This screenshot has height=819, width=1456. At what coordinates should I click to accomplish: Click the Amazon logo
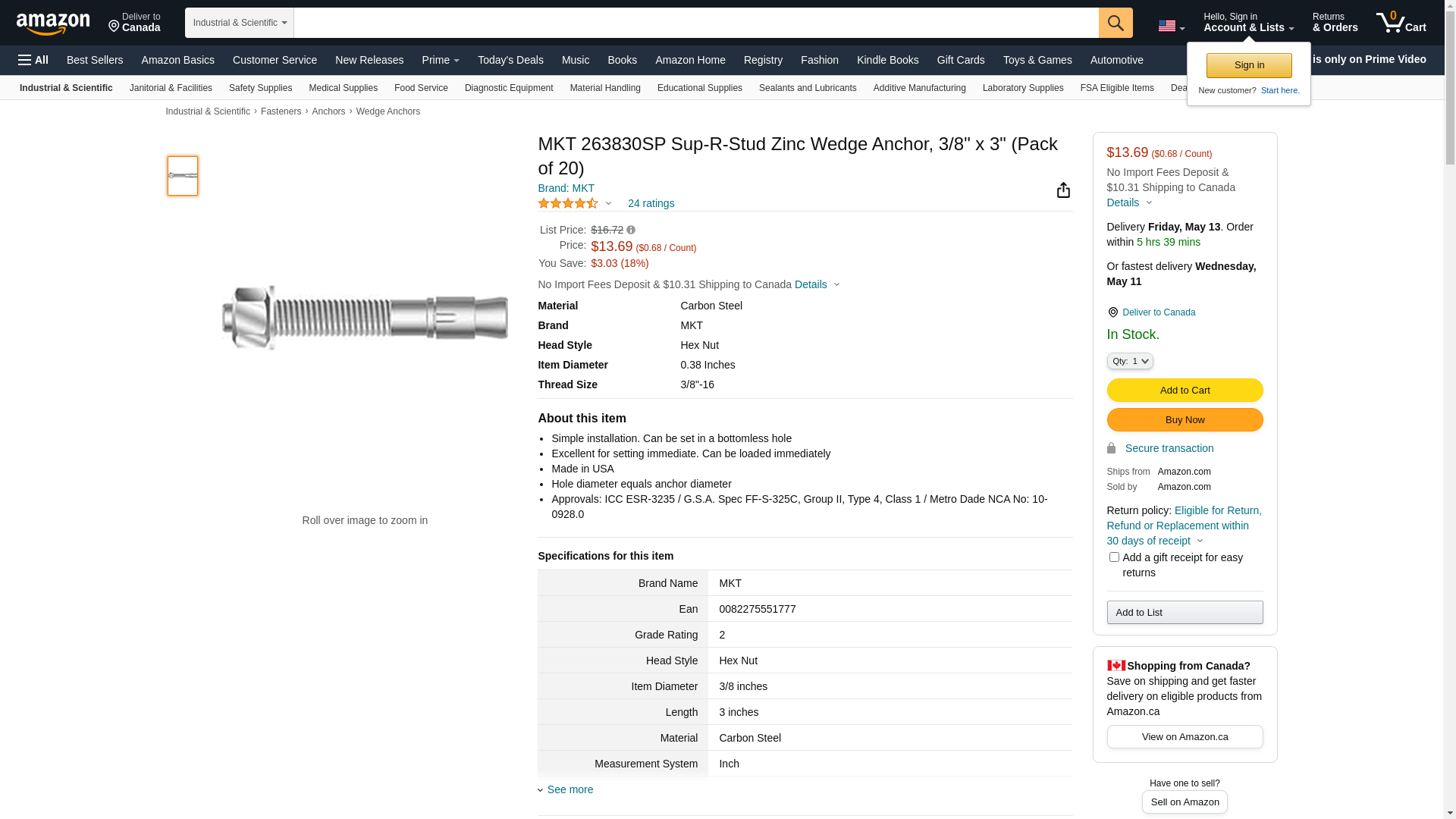[x=53, y=24]
